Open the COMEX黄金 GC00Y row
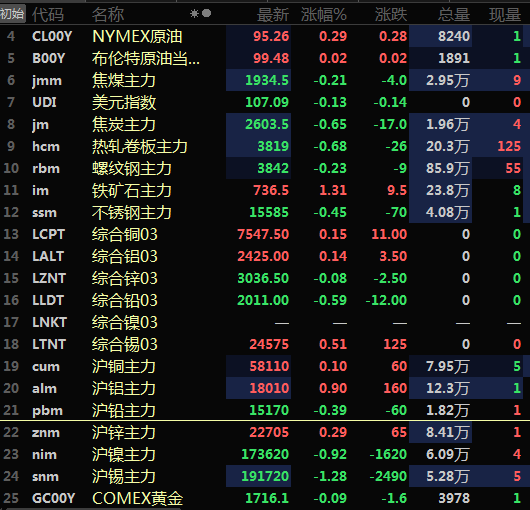The image size is (530, 510). [x=265, y=498]
